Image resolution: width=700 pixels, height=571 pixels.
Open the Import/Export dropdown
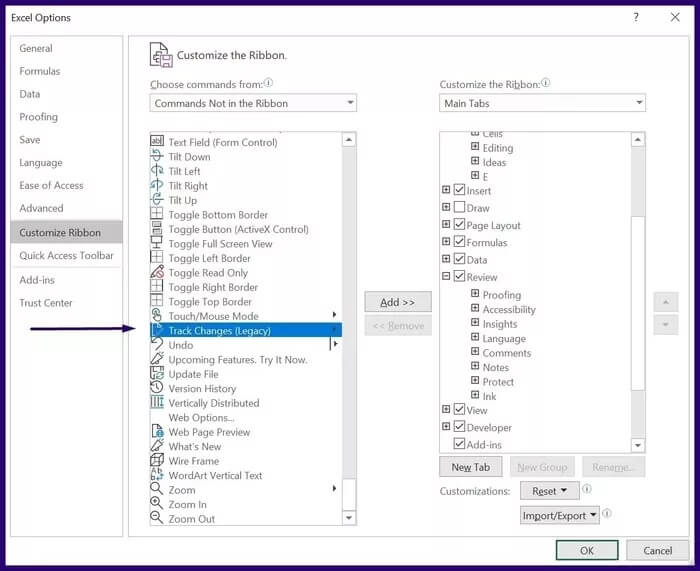tap(559, 516)
